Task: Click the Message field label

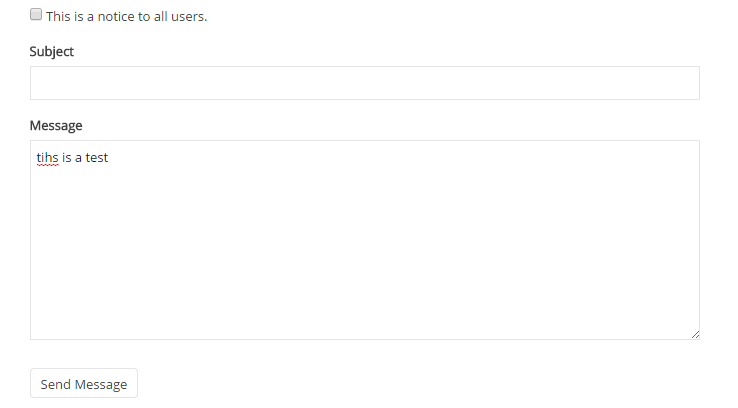Action: point(56,125)
